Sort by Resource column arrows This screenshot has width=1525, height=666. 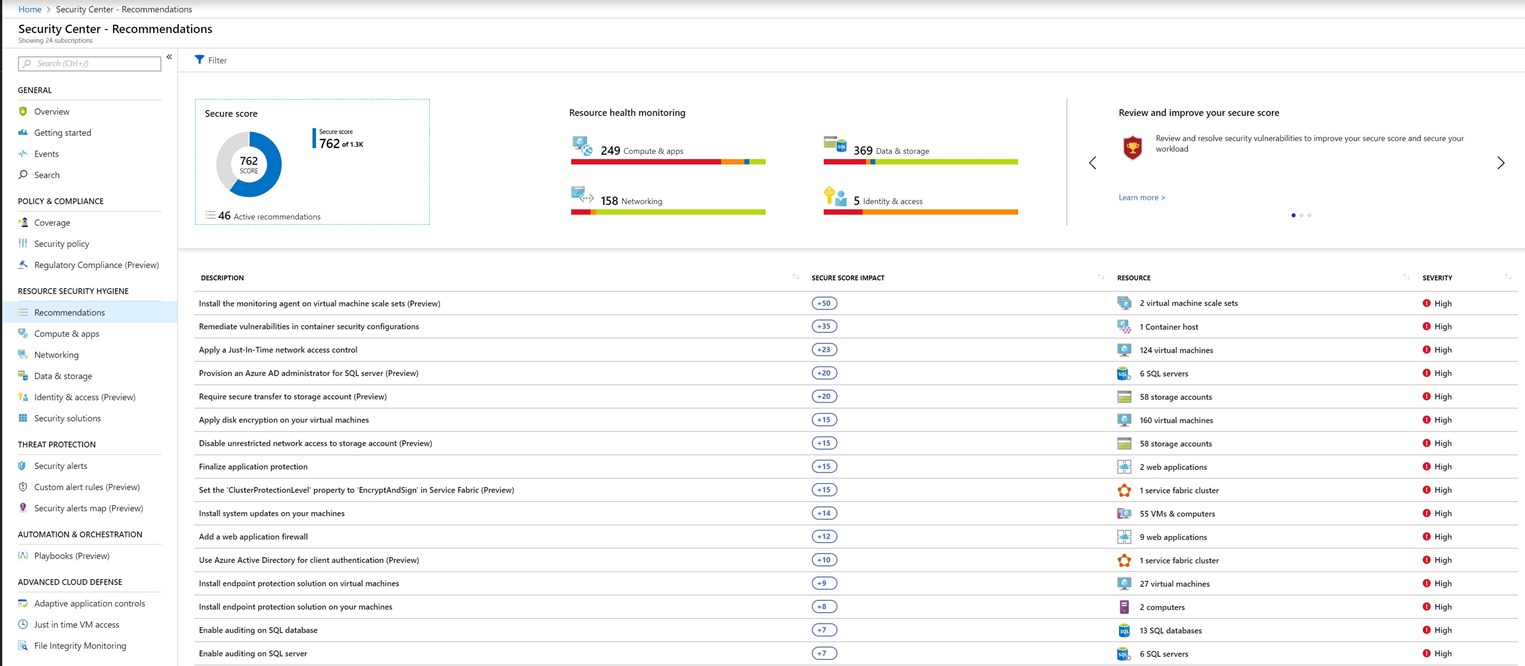pyautogui.click(x=1407, y=277)
